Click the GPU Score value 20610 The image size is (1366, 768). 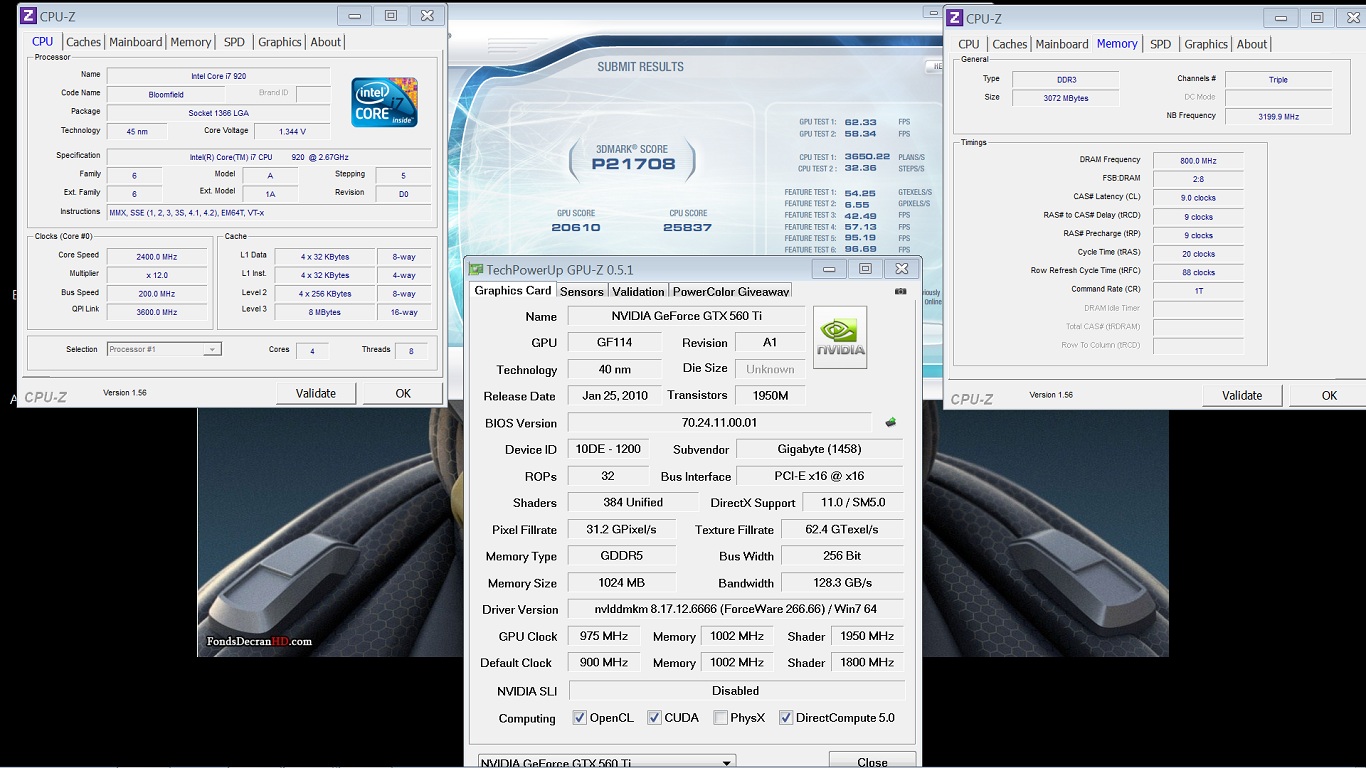click(576, 227)
